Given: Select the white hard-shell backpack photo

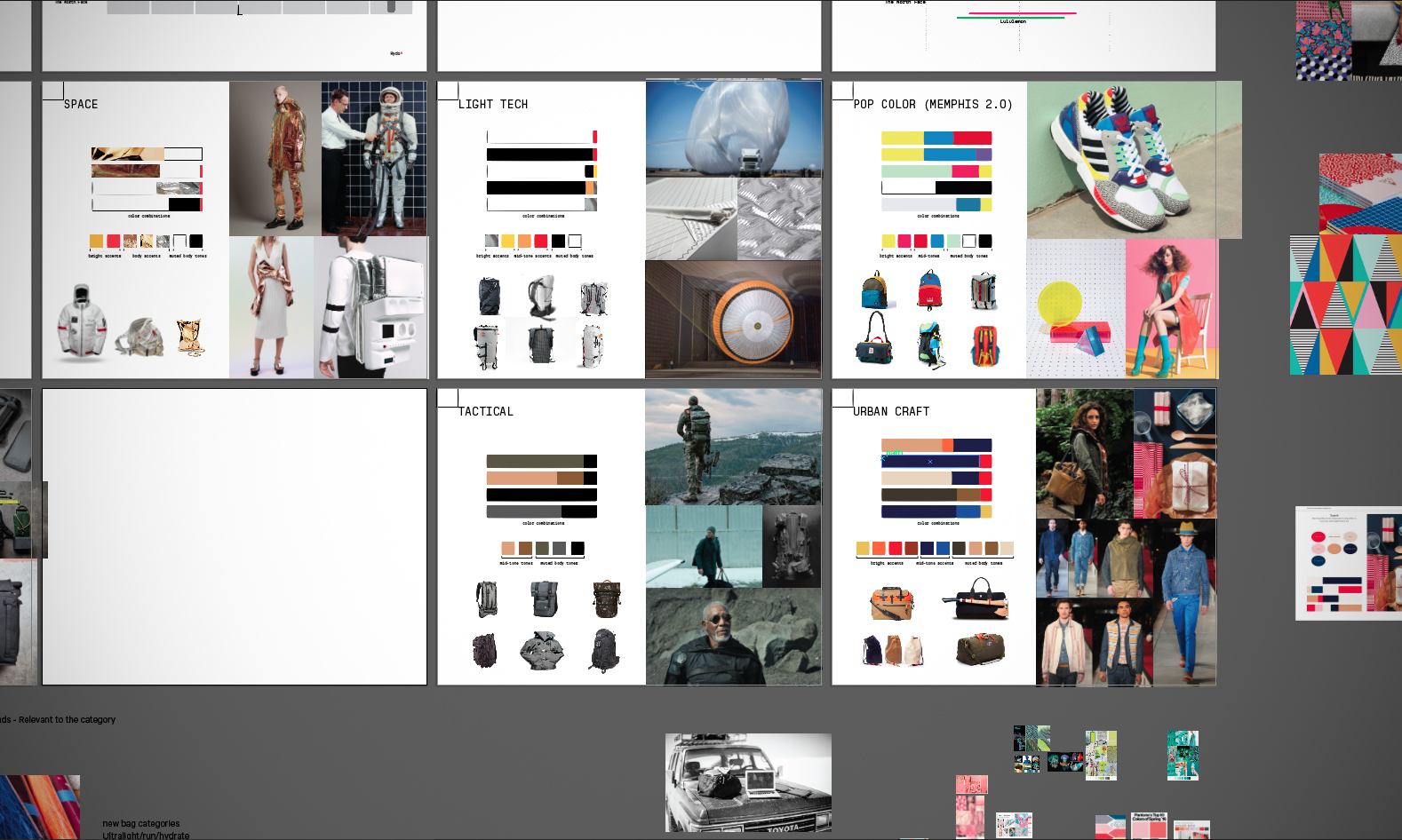Looking at the screenshot, I should pyautogui.click(x=370, y=307).
